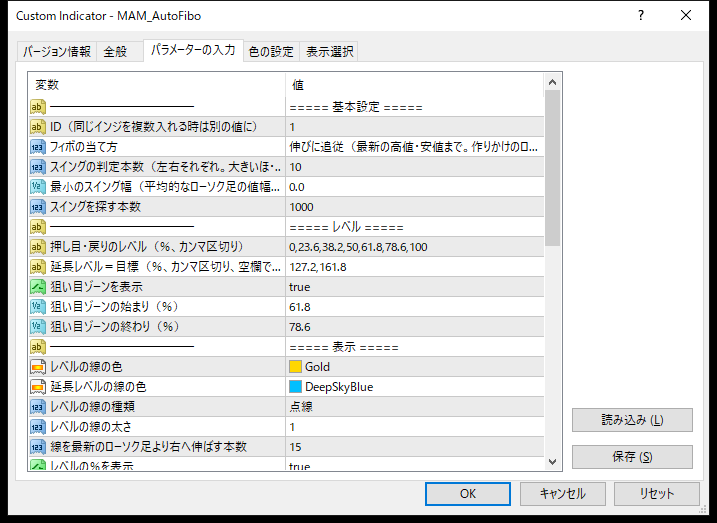Image resolution: width=717 pixels, height=523 pixels.
Task: Select the レベルの線の色 row label
Action: [x=86, y=367]
